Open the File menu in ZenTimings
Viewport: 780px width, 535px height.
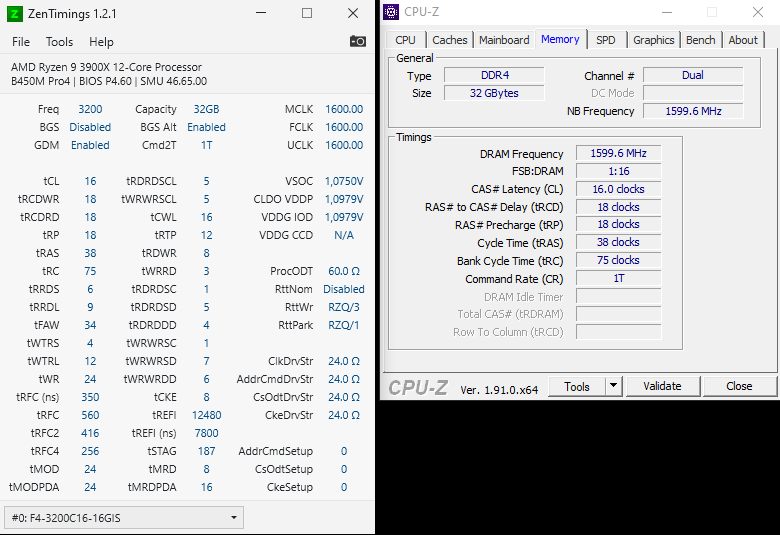tap(21, 42)
